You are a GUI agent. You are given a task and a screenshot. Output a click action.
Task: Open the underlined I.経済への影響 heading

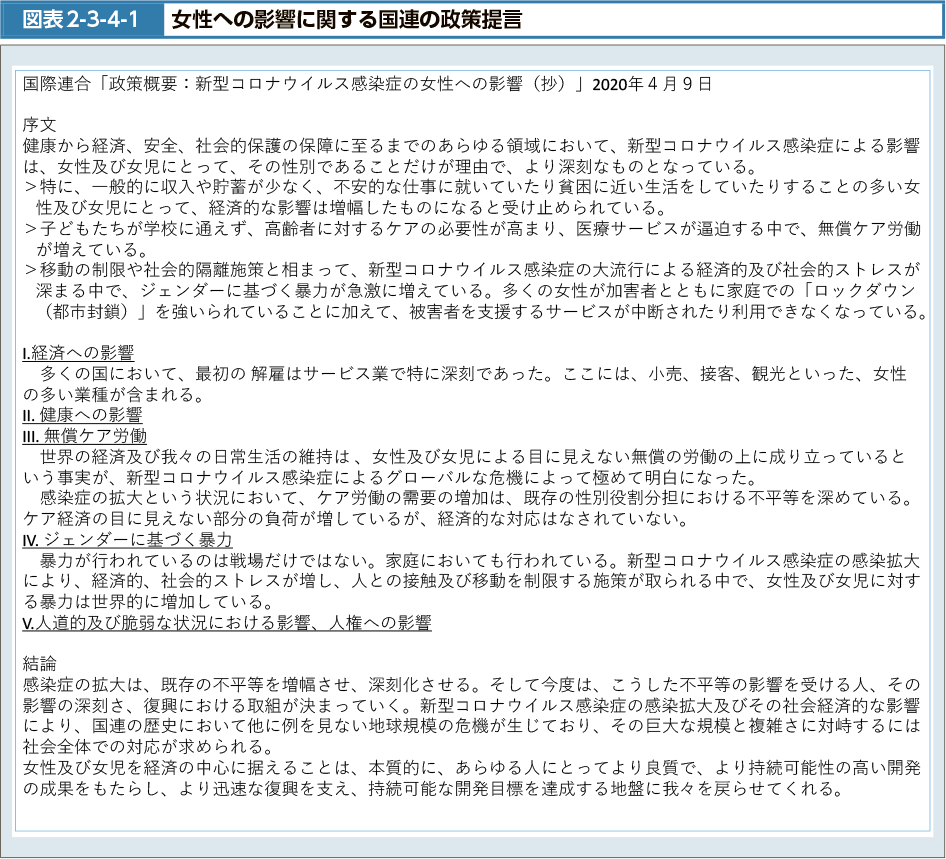coord(78,352)
